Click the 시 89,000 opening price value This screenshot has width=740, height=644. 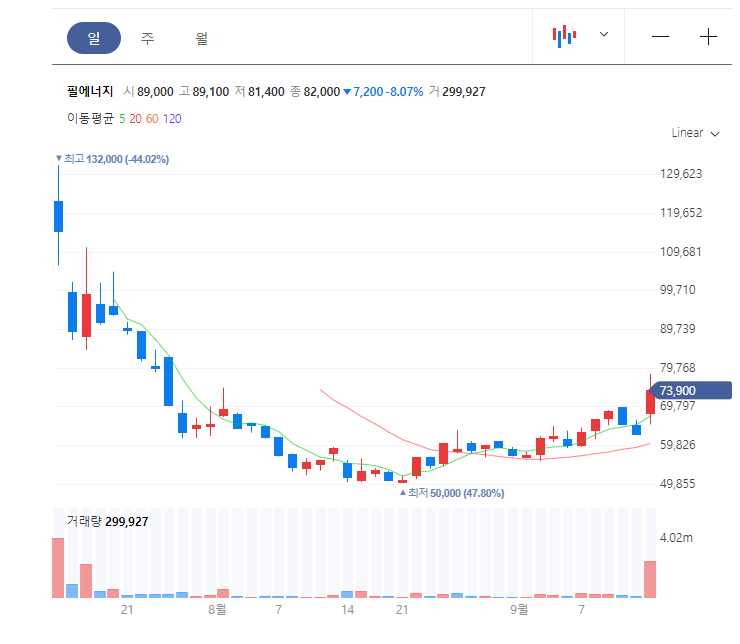(x=148, y=92)
